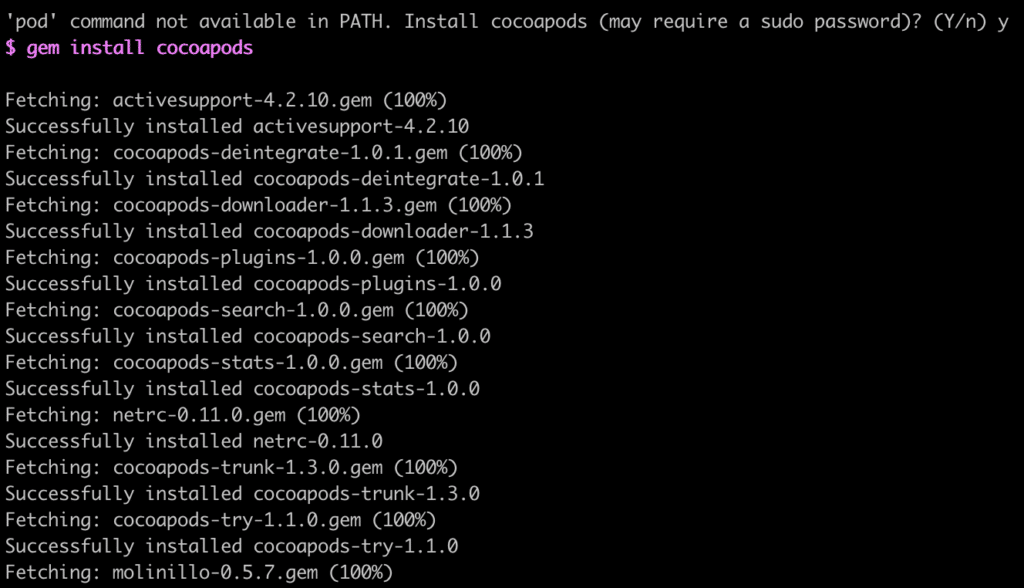1024x588 pixels.
Task: Click the Fetching cocoapods-downloader-1.1.3.gem line
Action: pyautogui.click(x=258, y=205)
